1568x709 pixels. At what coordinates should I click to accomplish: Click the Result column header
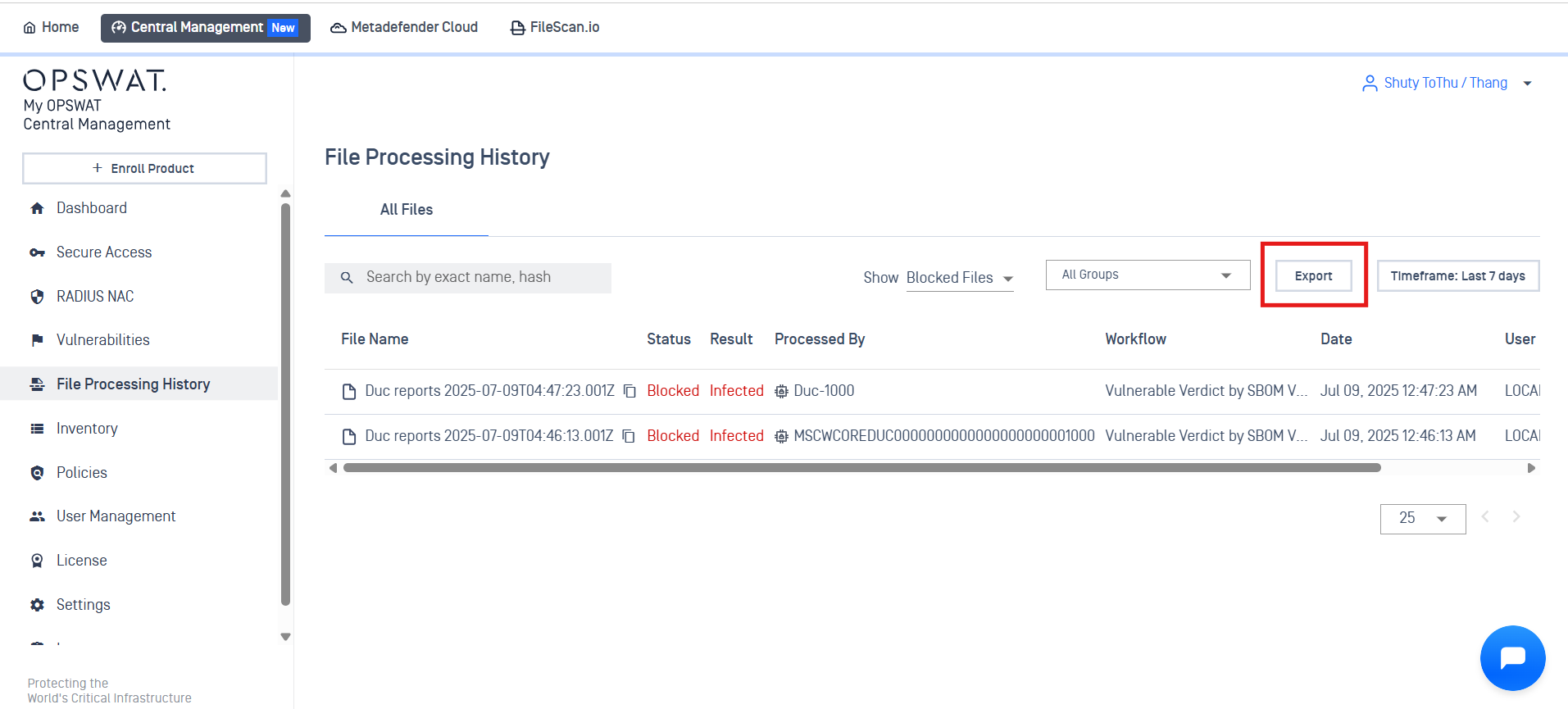tap(731, 339)
